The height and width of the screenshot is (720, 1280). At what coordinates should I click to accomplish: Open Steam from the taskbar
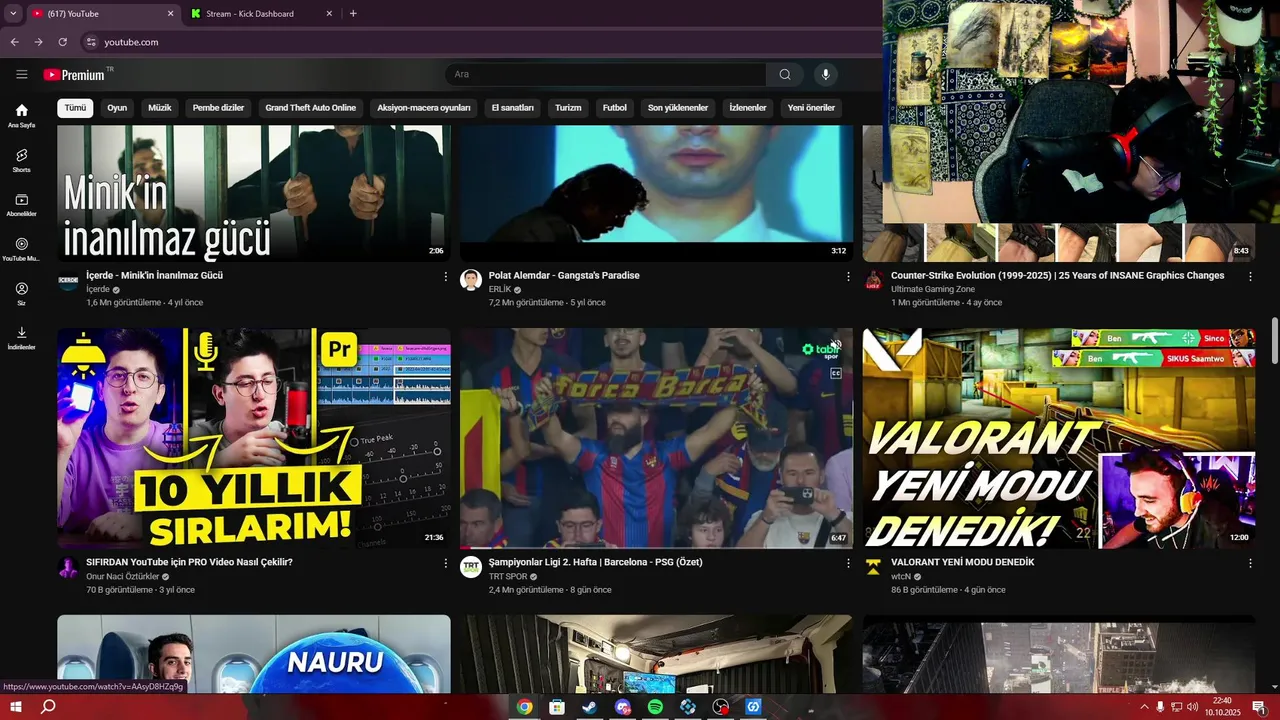(x=590, y=707)
